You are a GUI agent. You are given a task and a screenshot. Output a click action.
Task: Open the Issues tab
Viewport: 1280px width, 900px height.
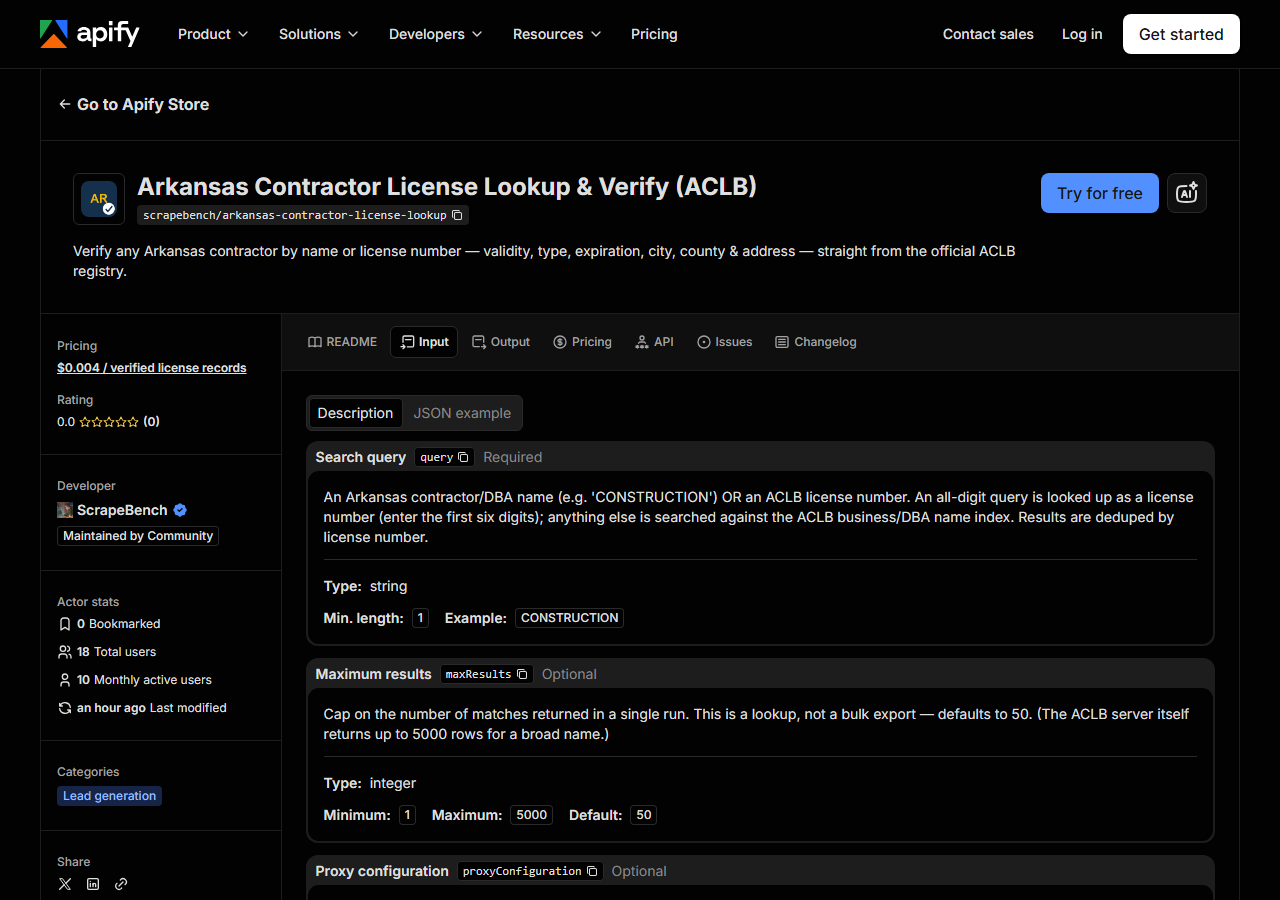[x=724, y=342]
